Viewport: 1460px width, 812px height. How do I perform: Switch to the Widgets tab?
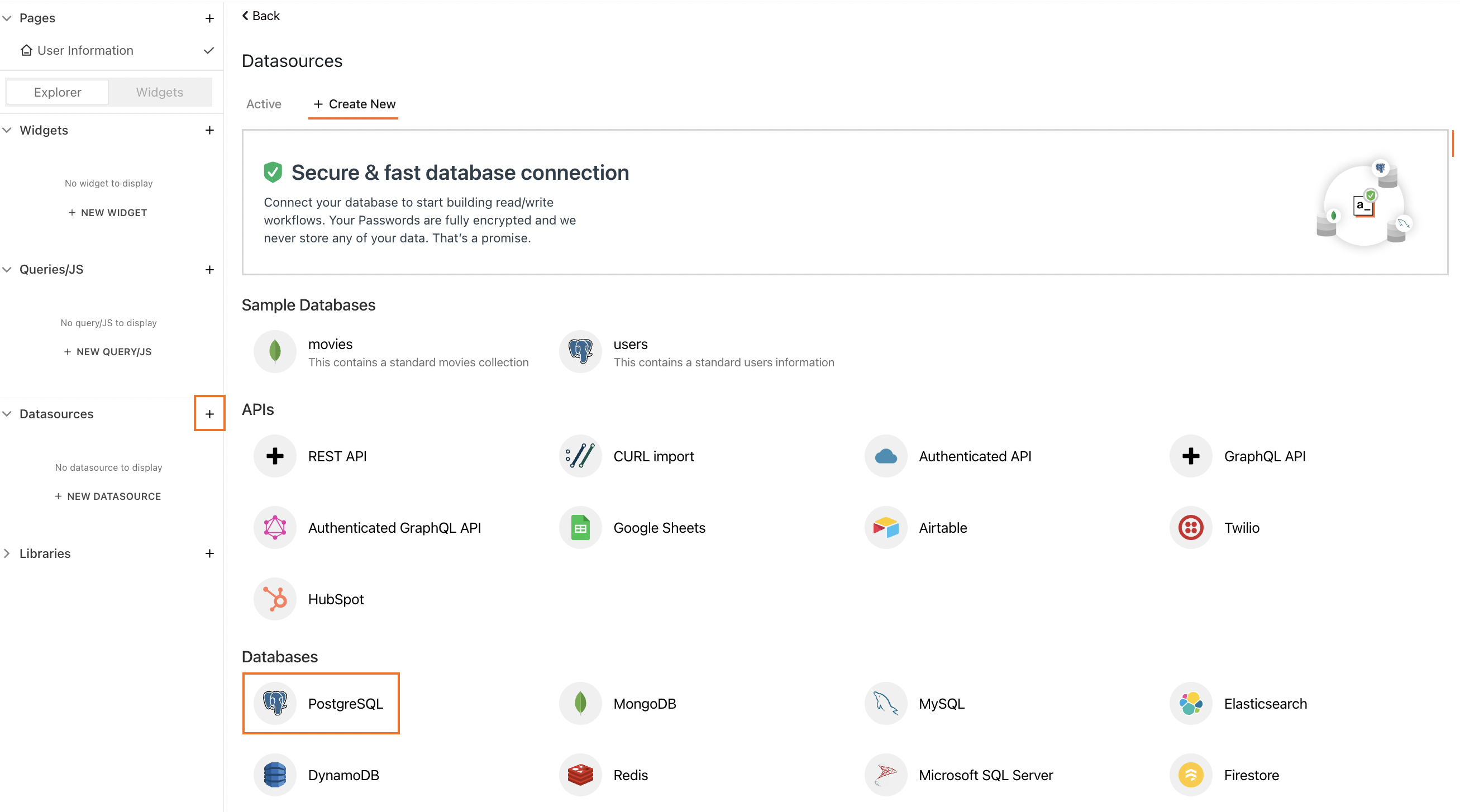(x=160, y=92)
